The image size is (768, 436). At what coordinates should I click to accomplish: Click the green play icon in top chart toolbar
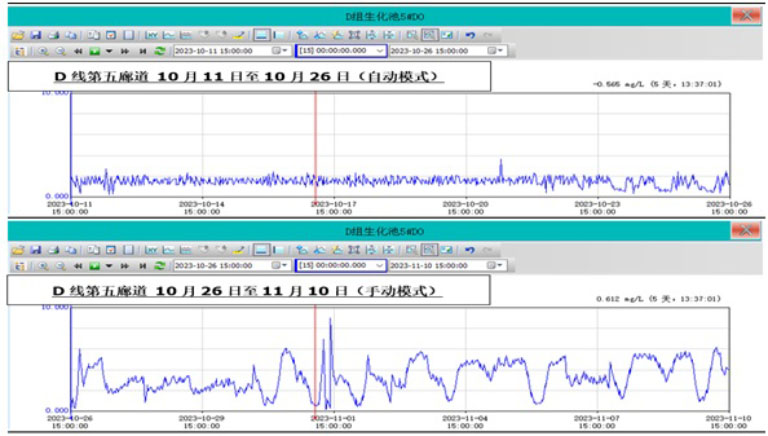(x=95, y=51)
